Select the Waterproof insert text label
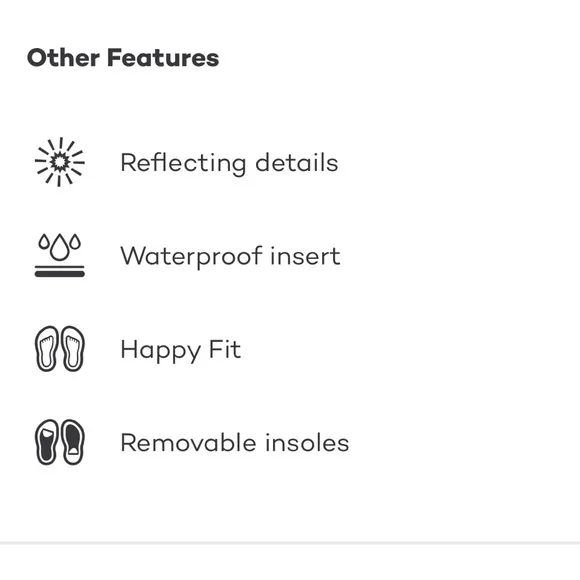 point(230,256)
